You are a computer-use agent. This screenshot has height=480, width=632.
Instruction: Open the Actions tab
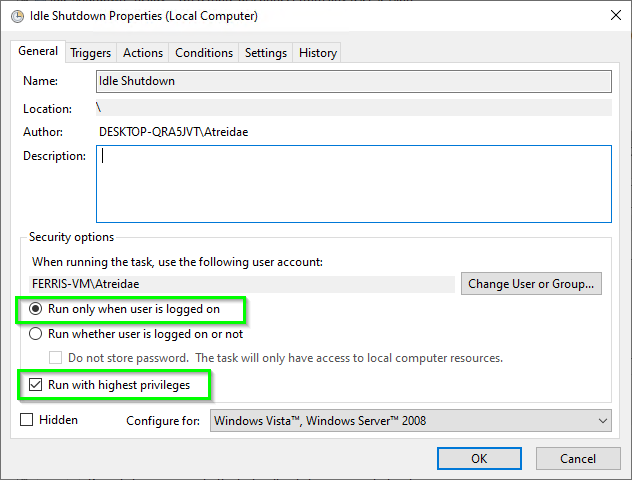click(x=143, y=53)
